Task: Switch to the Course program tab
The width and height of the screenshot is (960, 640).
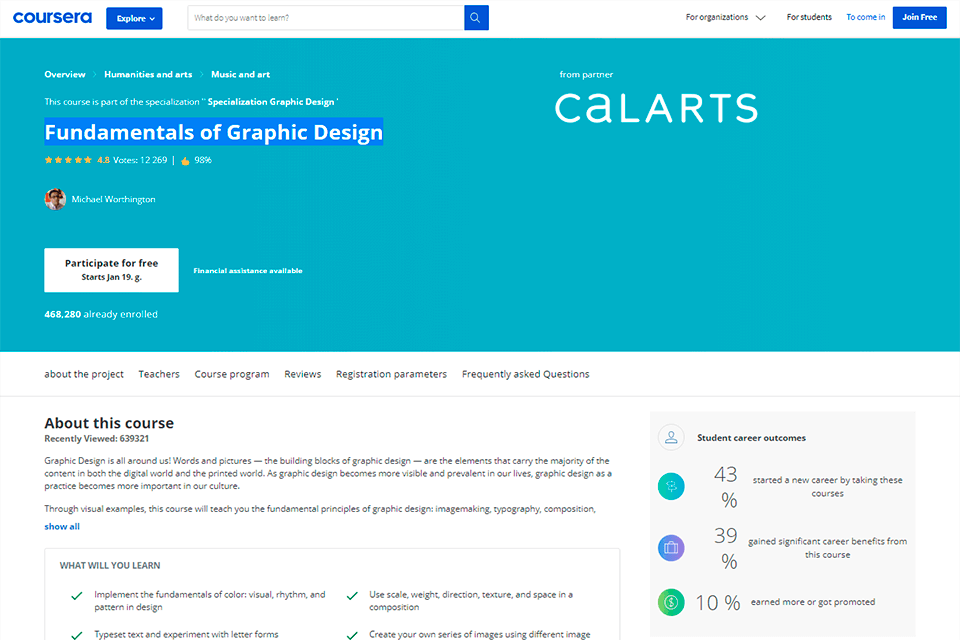Action: pyautogui.click(x=232, y=374)
